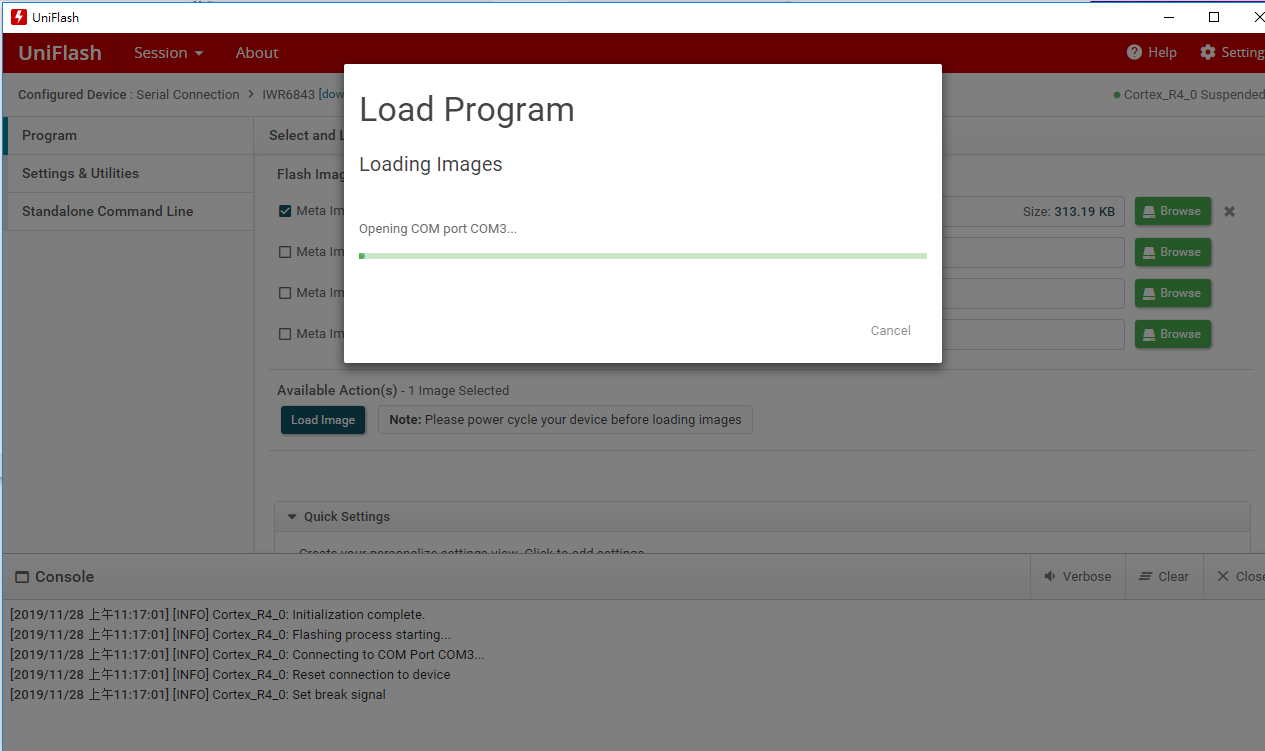1265x751 pixels.
Task: Click the power cycle Note message
Action: [565, 420]
